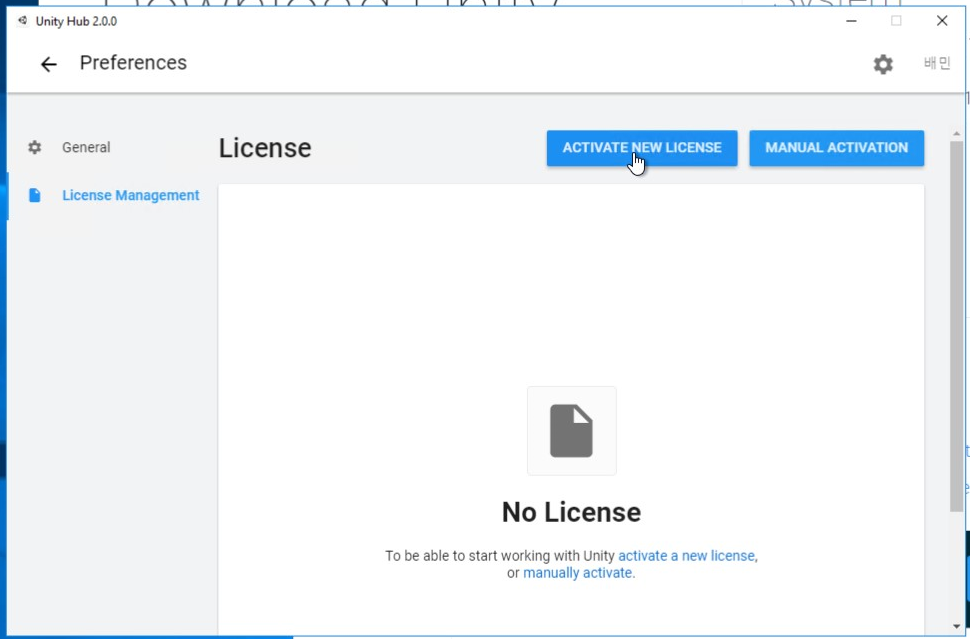Click the MANUAL ACTIVATION button
The height and width of the screenshot is (639, 970).
click(x=836, y=148)
